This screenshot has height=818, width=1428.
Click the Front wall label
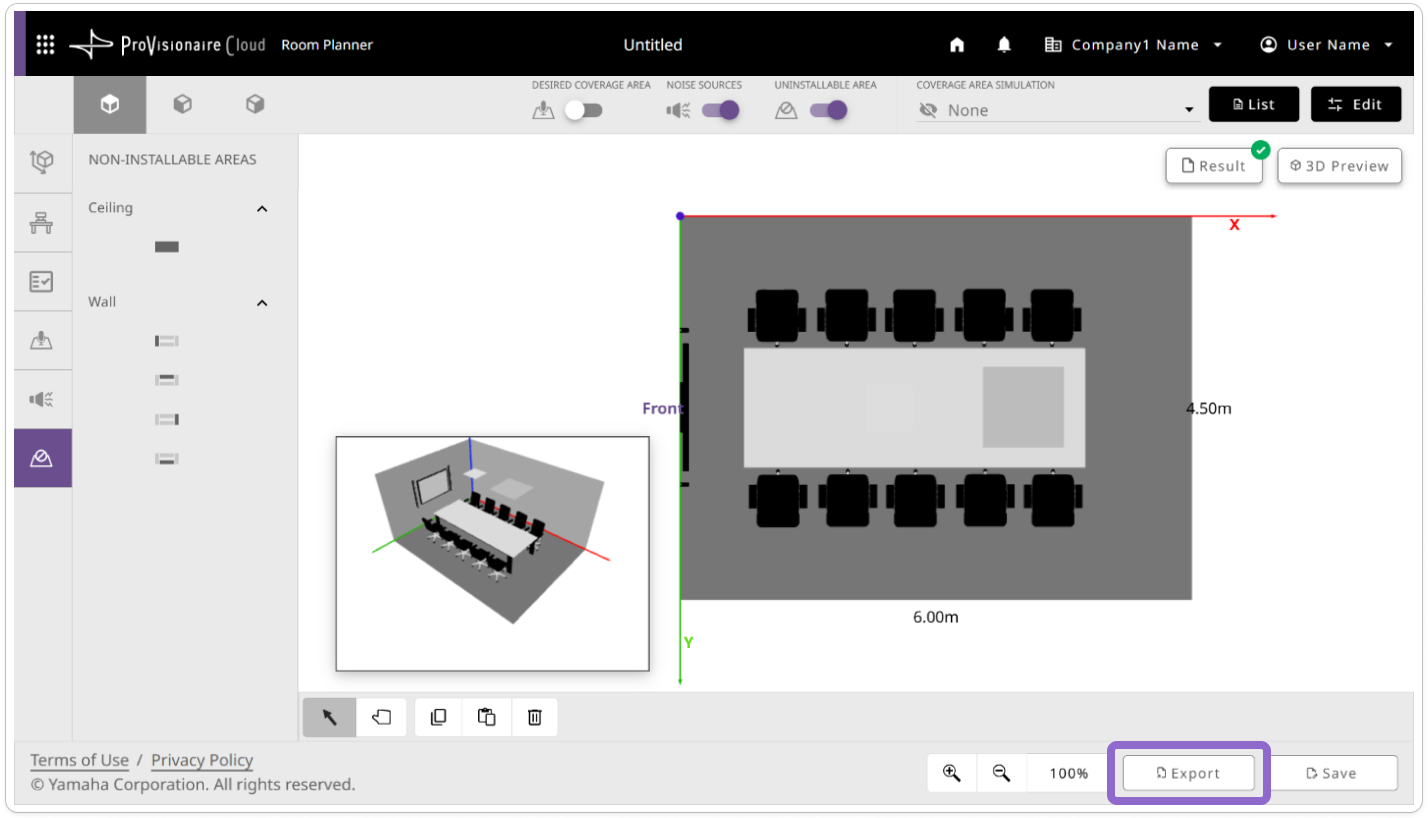pyautogui.click(x=662, y=408)
